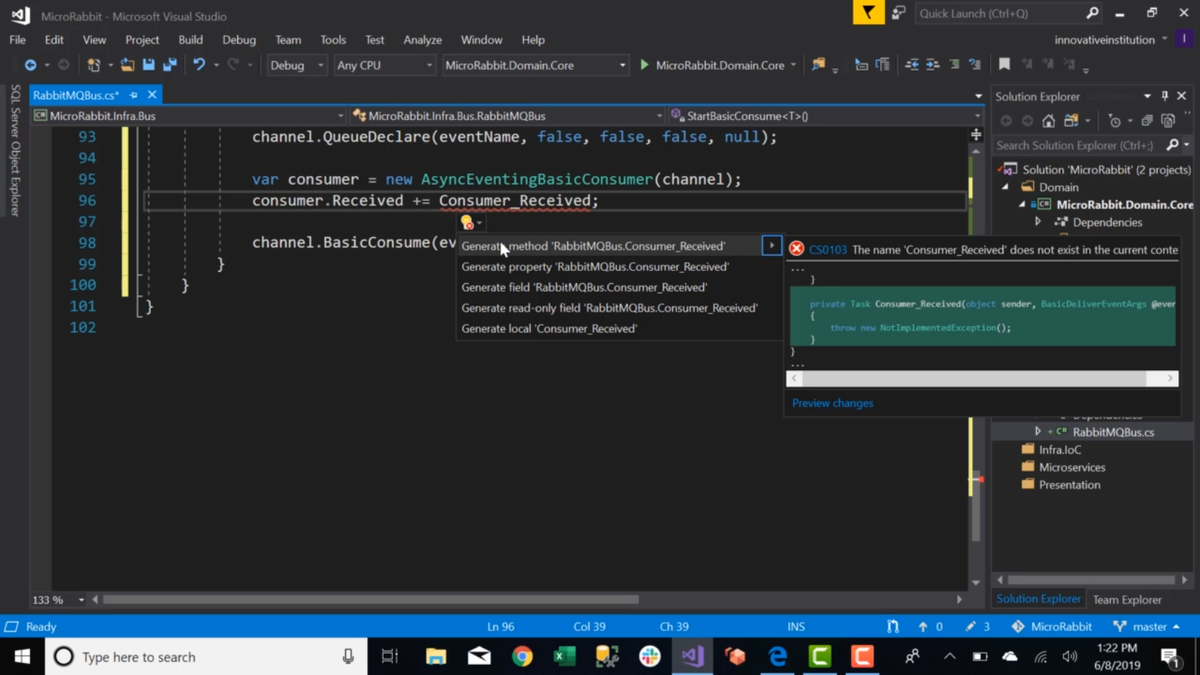
Task: Save the file with the Save icon
Action: 148,65
